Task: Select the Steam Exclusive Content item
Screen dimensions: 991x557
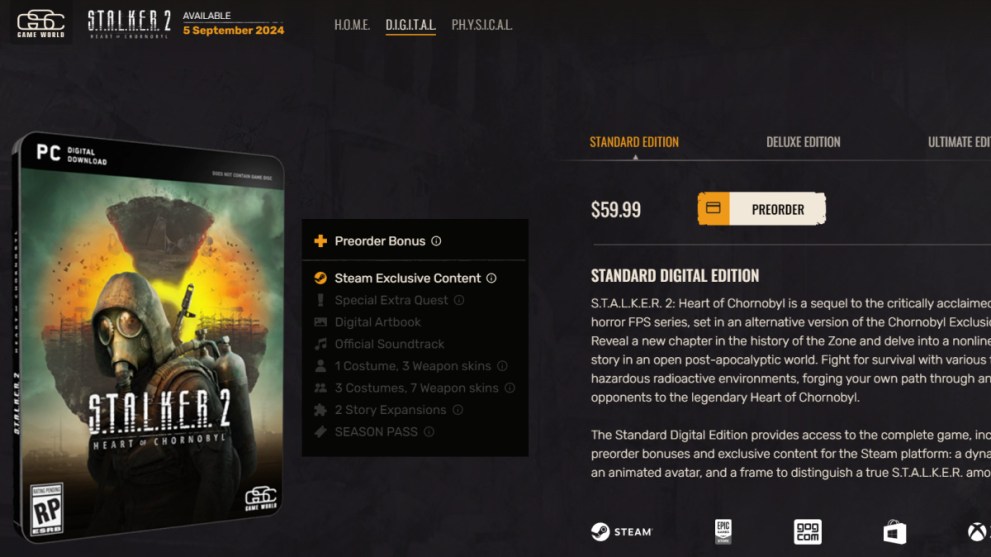Action: pos(407,278)
